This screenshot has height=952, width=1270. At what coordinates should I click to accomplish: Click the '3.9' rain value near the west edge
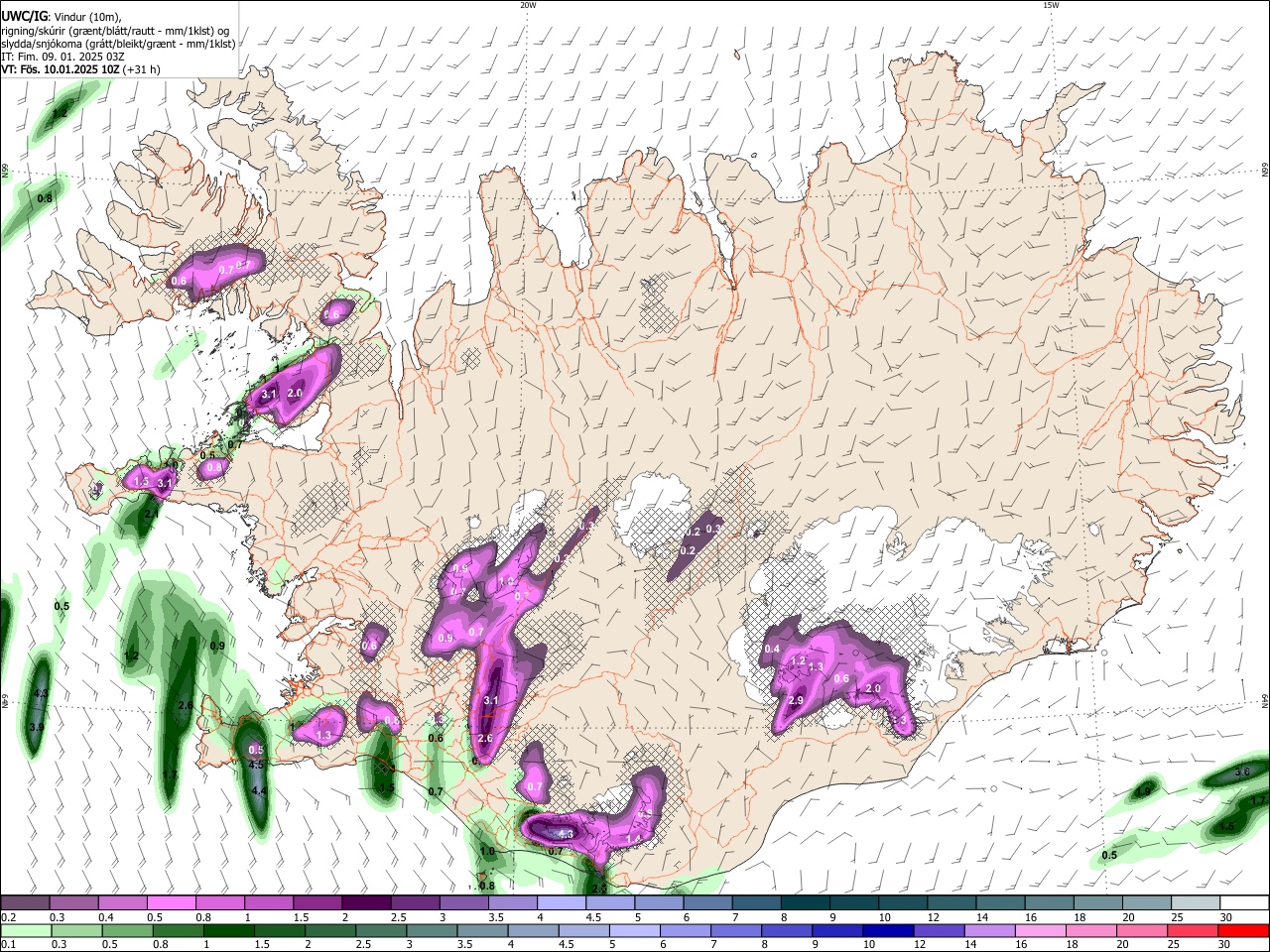click(37, 727)
